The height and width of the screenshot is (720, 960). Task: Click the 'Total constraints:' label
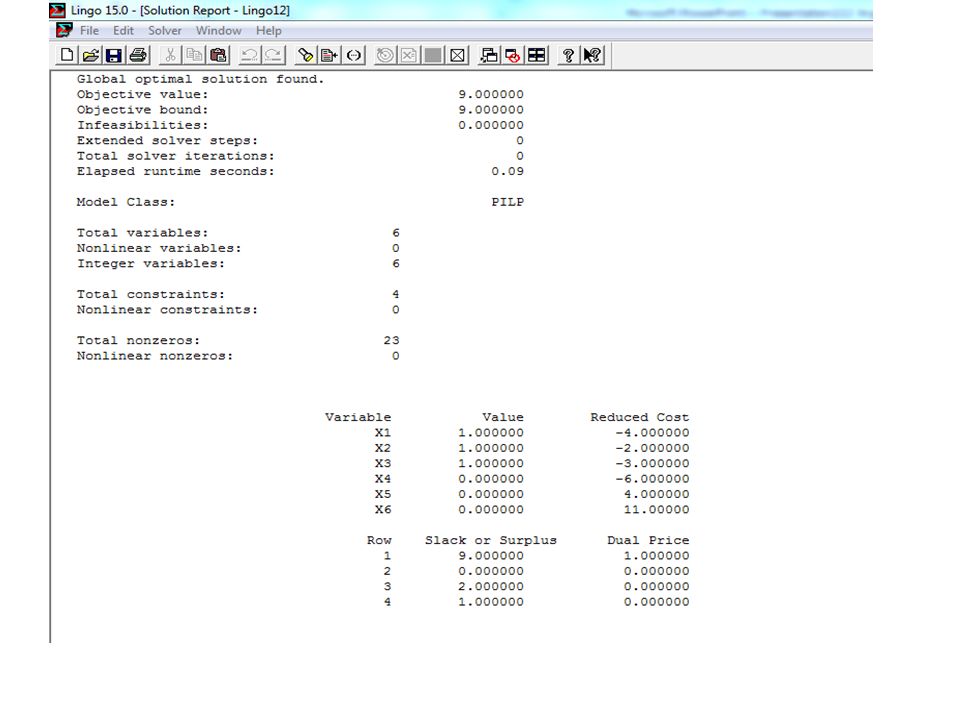(151, 294)
